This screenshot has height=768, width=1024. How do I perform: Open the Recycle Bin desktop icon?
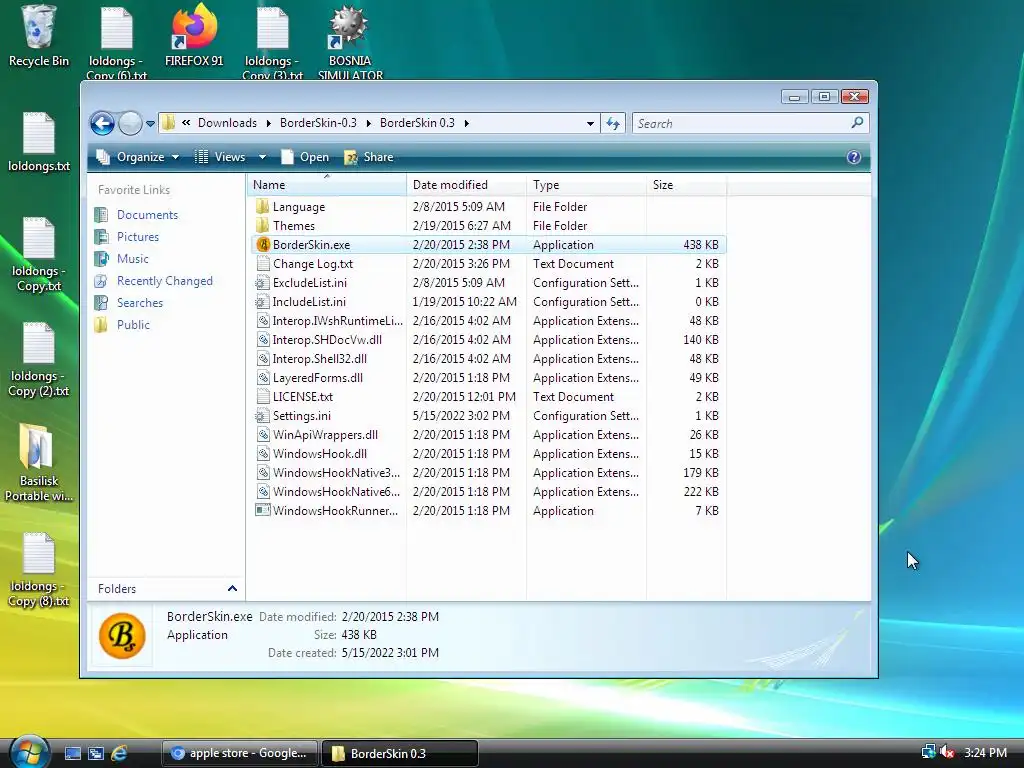click(39, 36)
